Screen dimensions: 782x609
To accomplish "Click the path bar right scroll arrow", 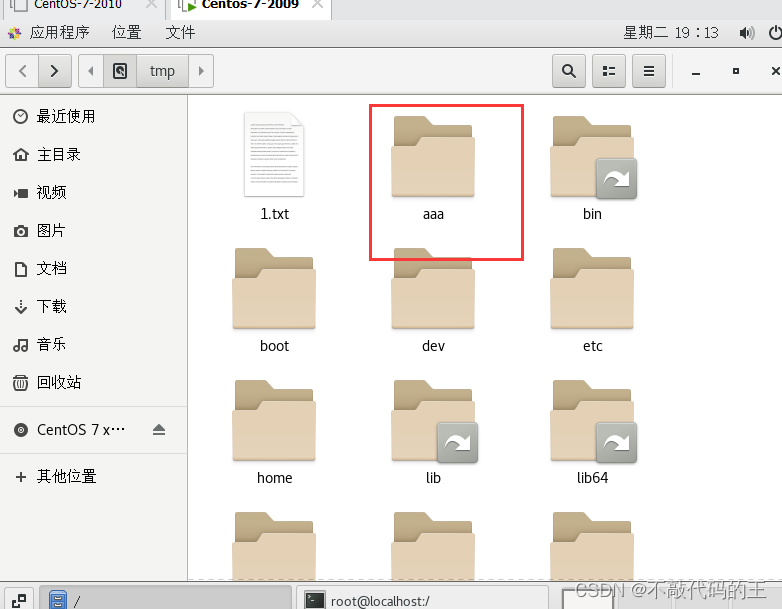I will tap(201, 71).
